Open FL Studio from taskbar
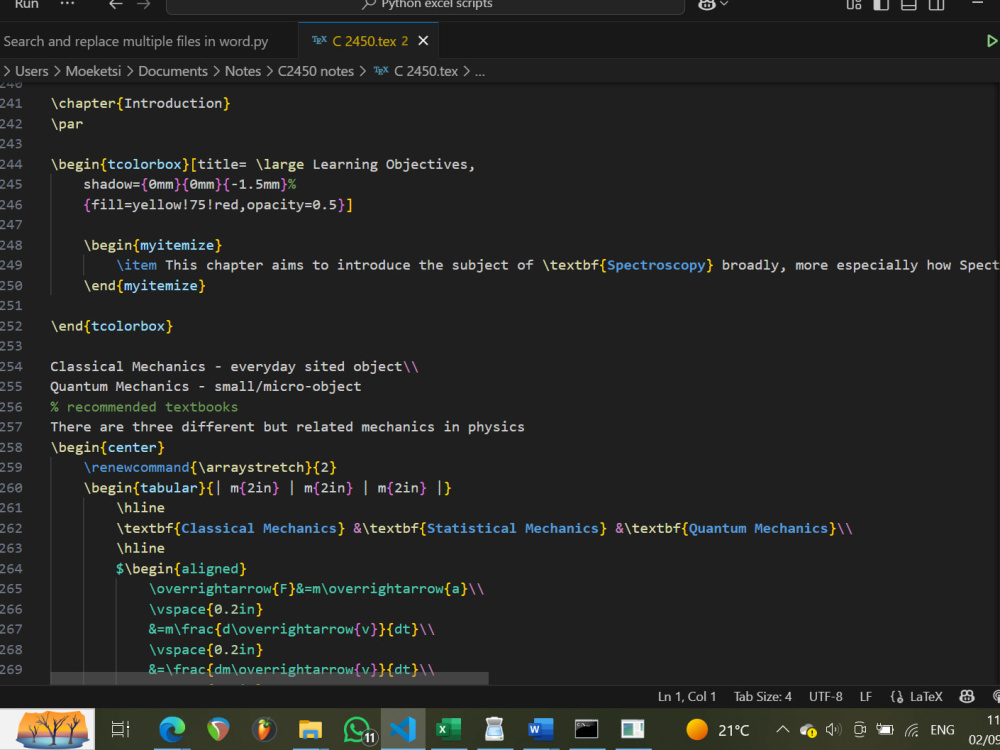 click(264, 729)
